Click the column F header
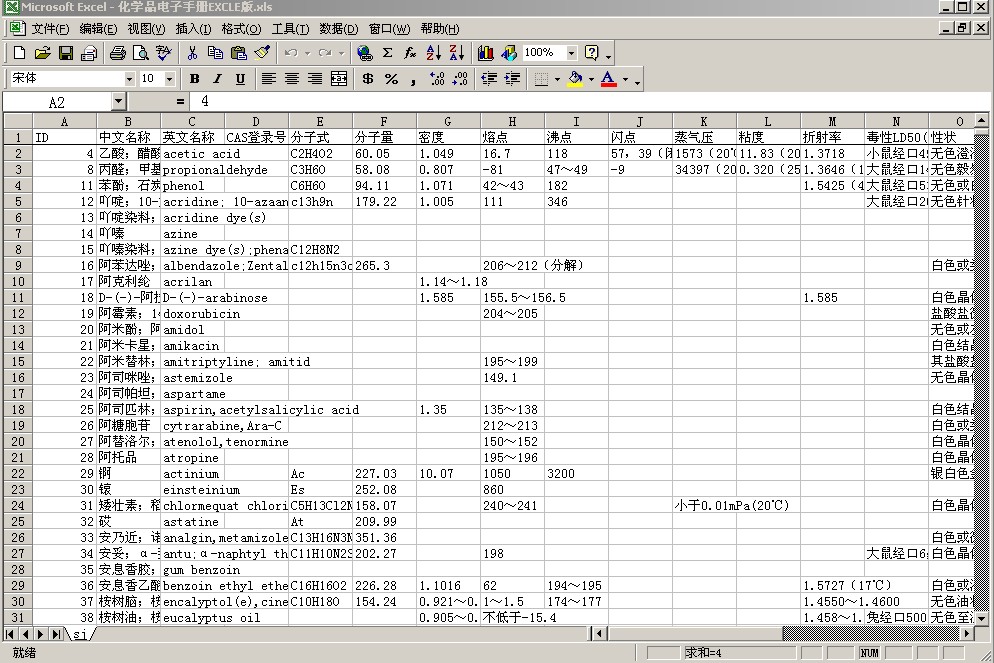994x663 pixels. click(384, 121)
